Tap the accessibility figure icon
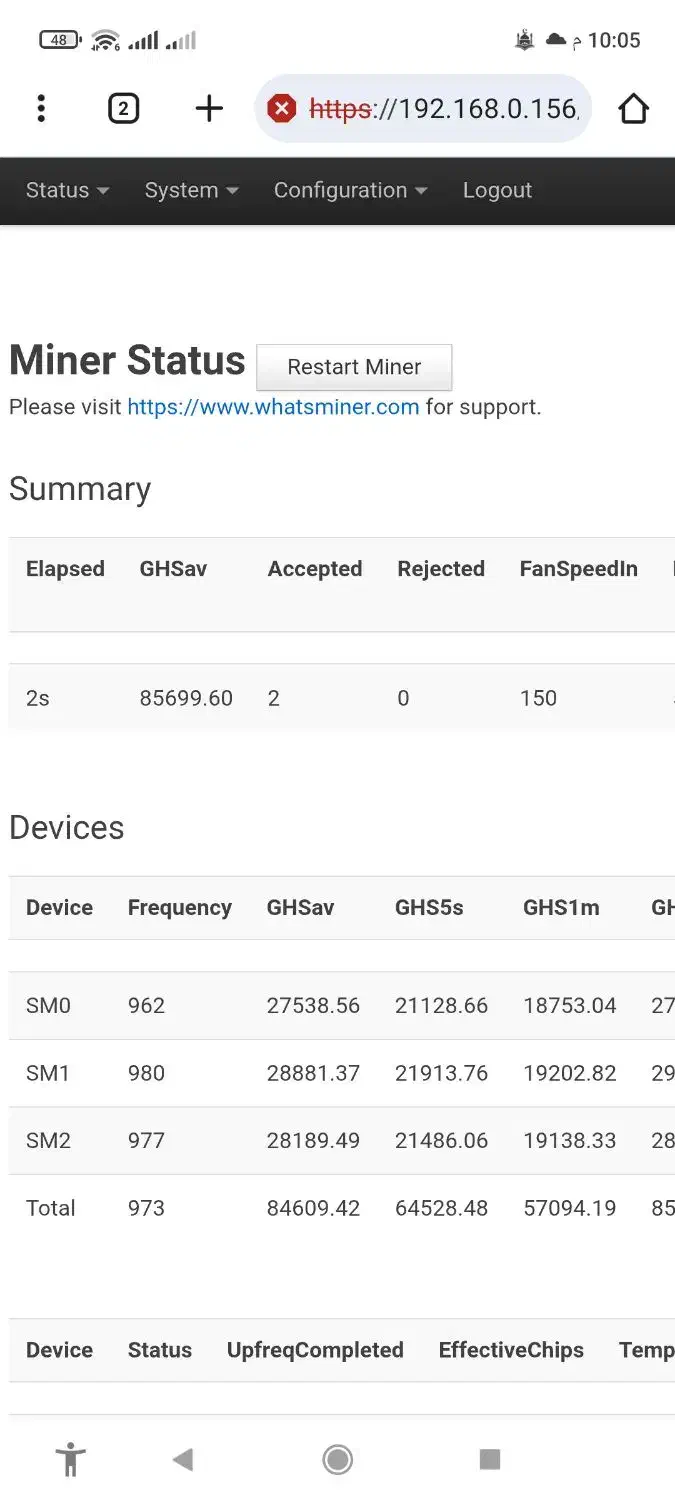675x1500 pixels. click(x=70, y=1459)
